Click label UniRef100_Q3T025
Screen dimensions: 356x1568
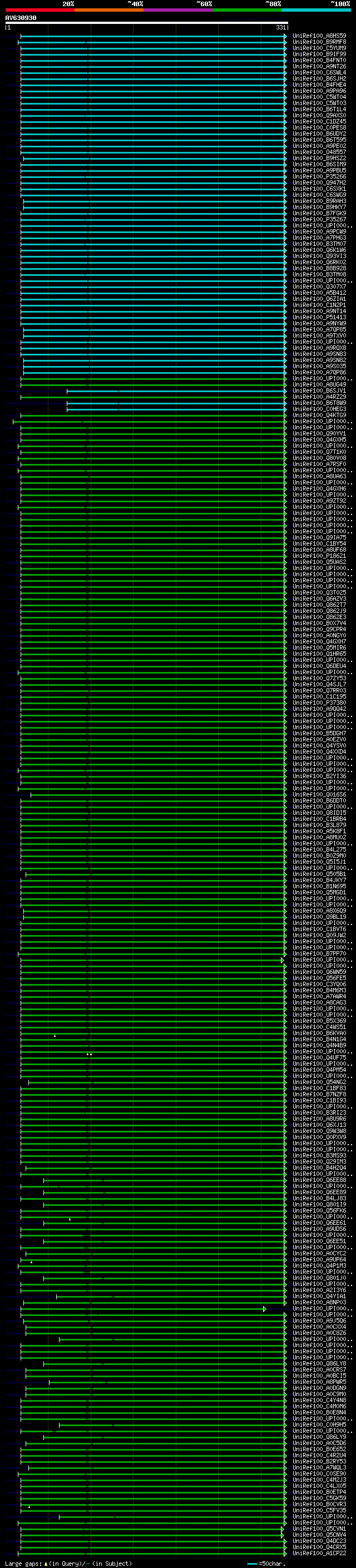[x=319, y=592]
